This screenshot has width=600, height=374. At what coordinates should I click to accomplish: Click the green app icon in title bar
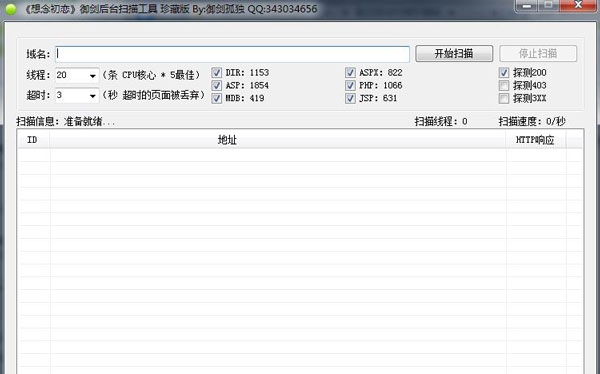(x=11, y=9)
